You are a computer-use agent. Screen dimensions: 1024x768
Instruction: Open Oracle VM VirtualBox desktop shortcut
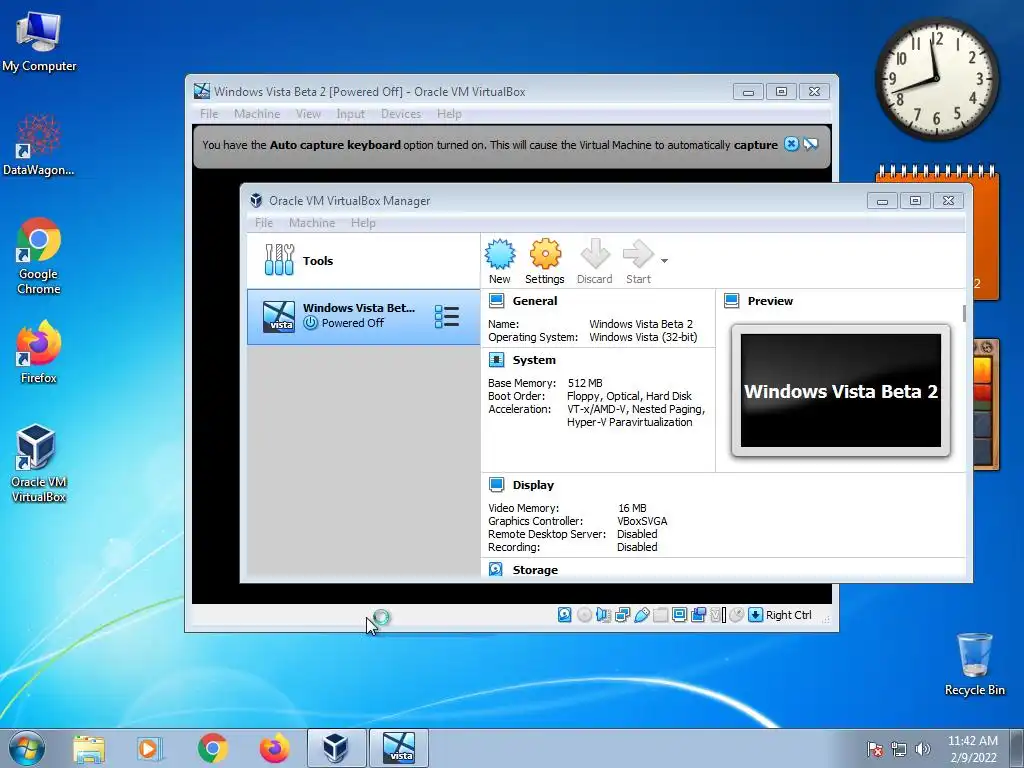pyautogui.click(x=39, y=463)
